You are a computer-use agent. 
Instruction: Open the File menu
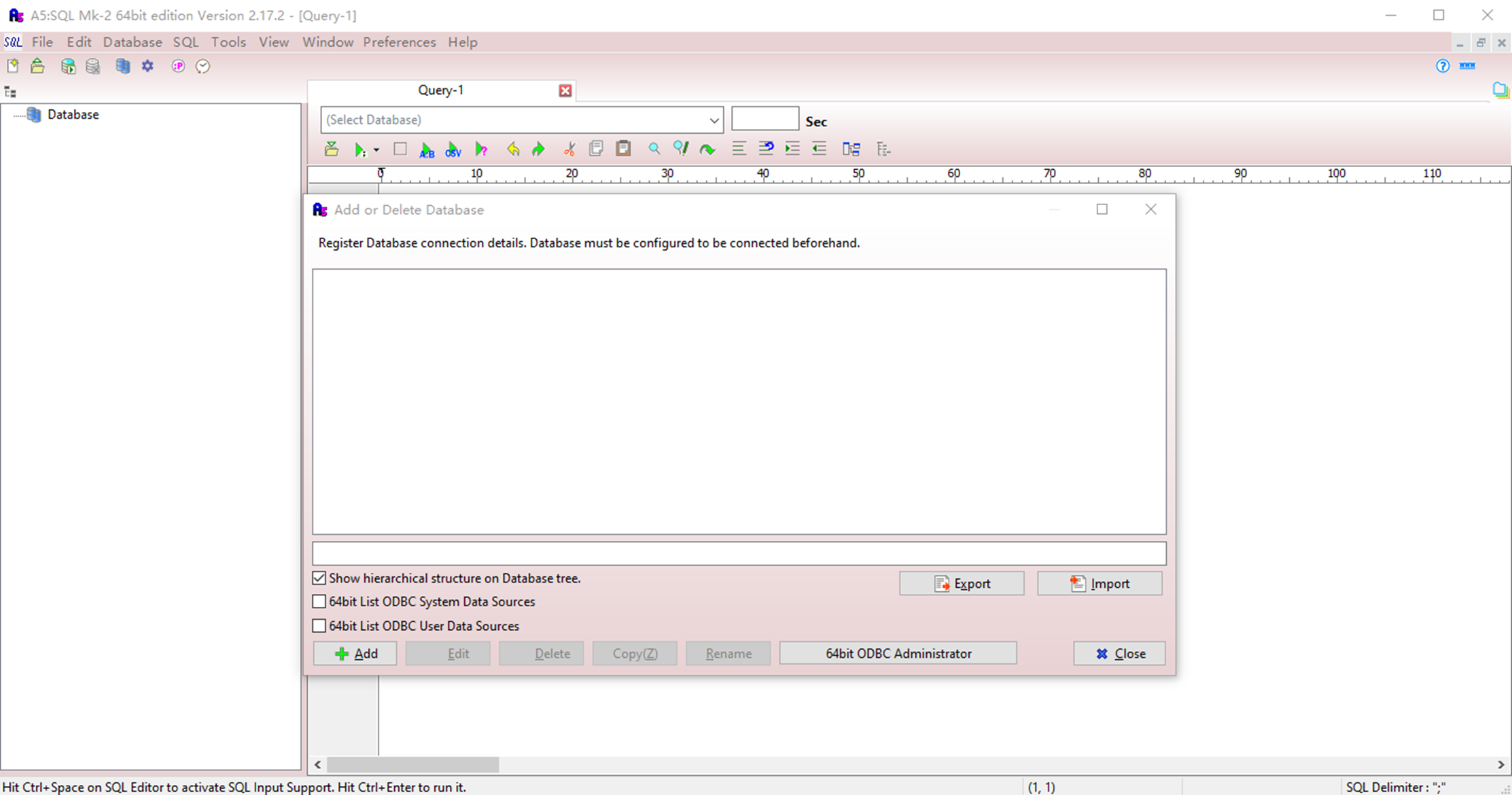pyautogui.click(x=42, y=42)
